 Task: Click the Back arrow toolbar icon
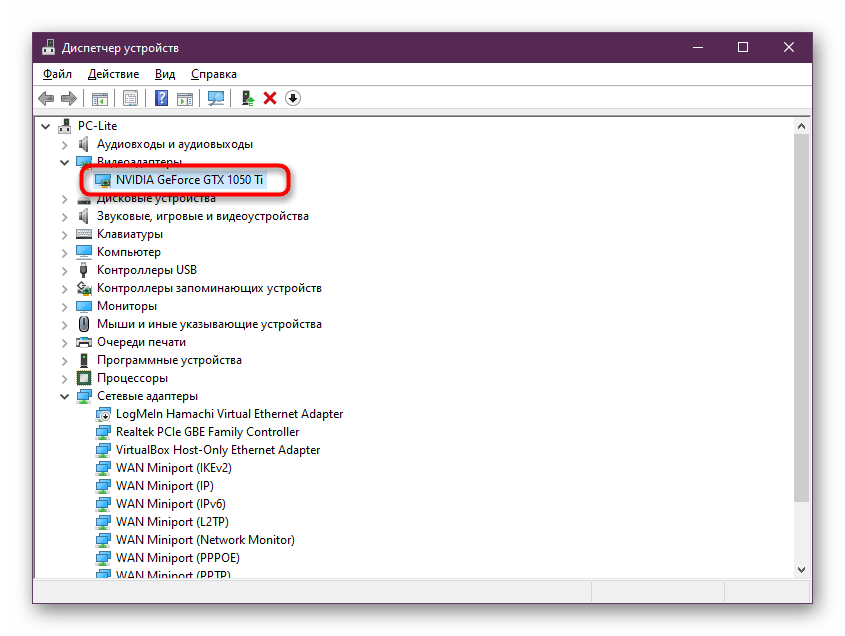click(46, 98)
